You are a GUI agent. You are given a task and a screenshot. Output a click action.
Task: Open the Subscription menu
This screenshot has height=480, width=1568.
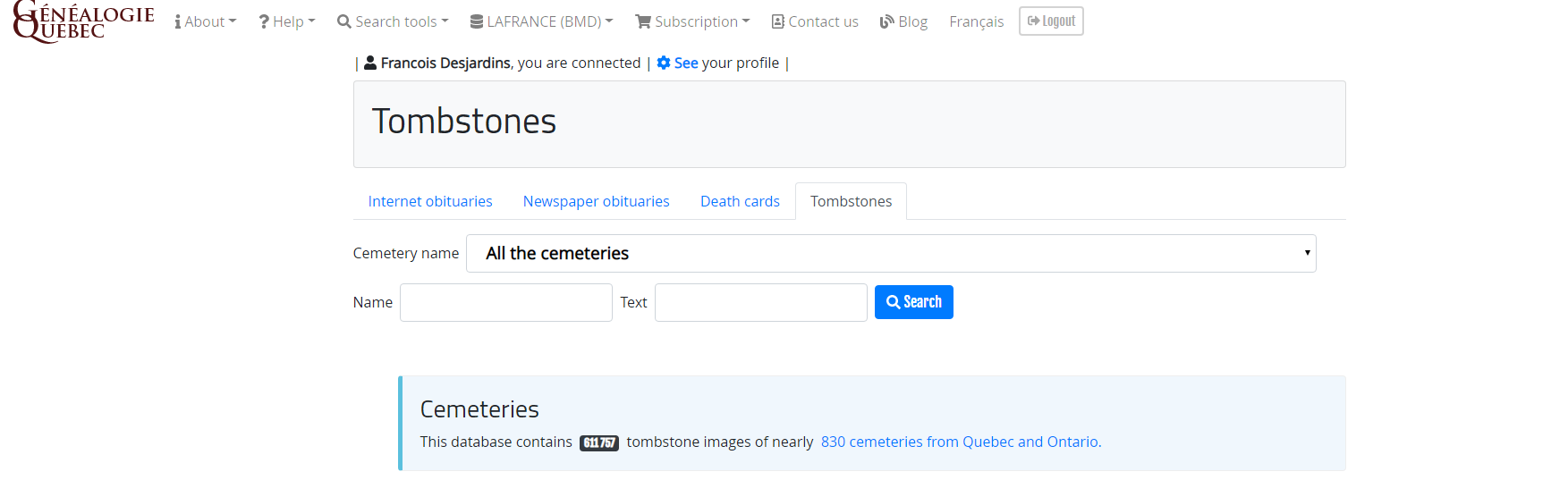pos(692,21)
